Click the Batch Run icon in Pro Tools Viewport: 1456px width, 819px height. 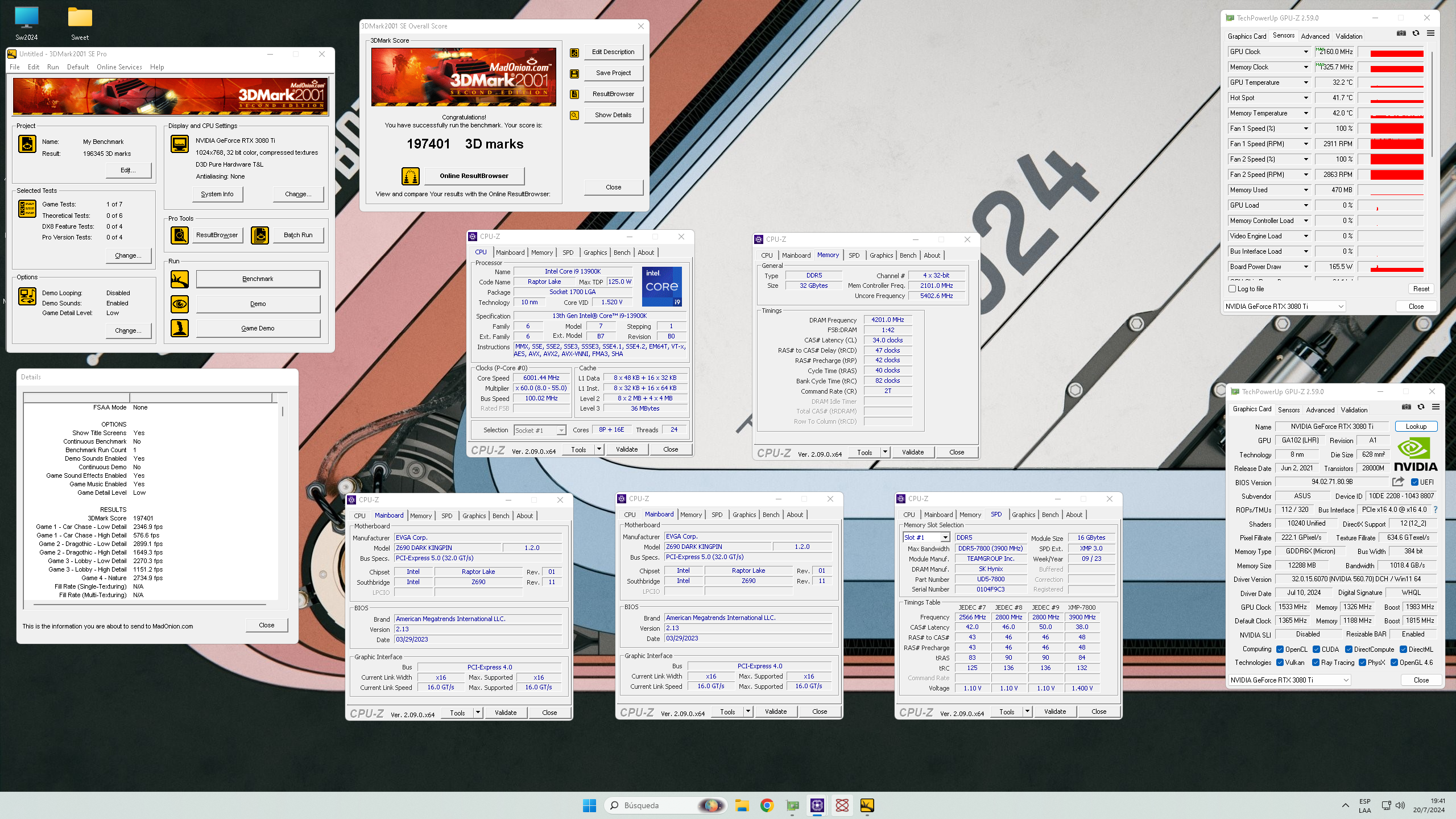(x=260, y=235)
